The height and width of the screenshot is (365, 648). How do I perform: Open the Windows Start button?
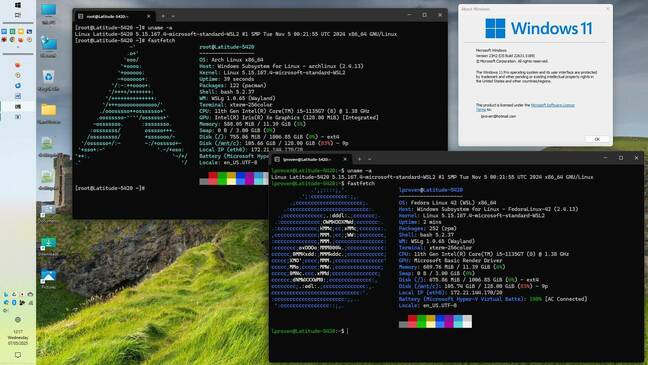[x=18, y=5]
